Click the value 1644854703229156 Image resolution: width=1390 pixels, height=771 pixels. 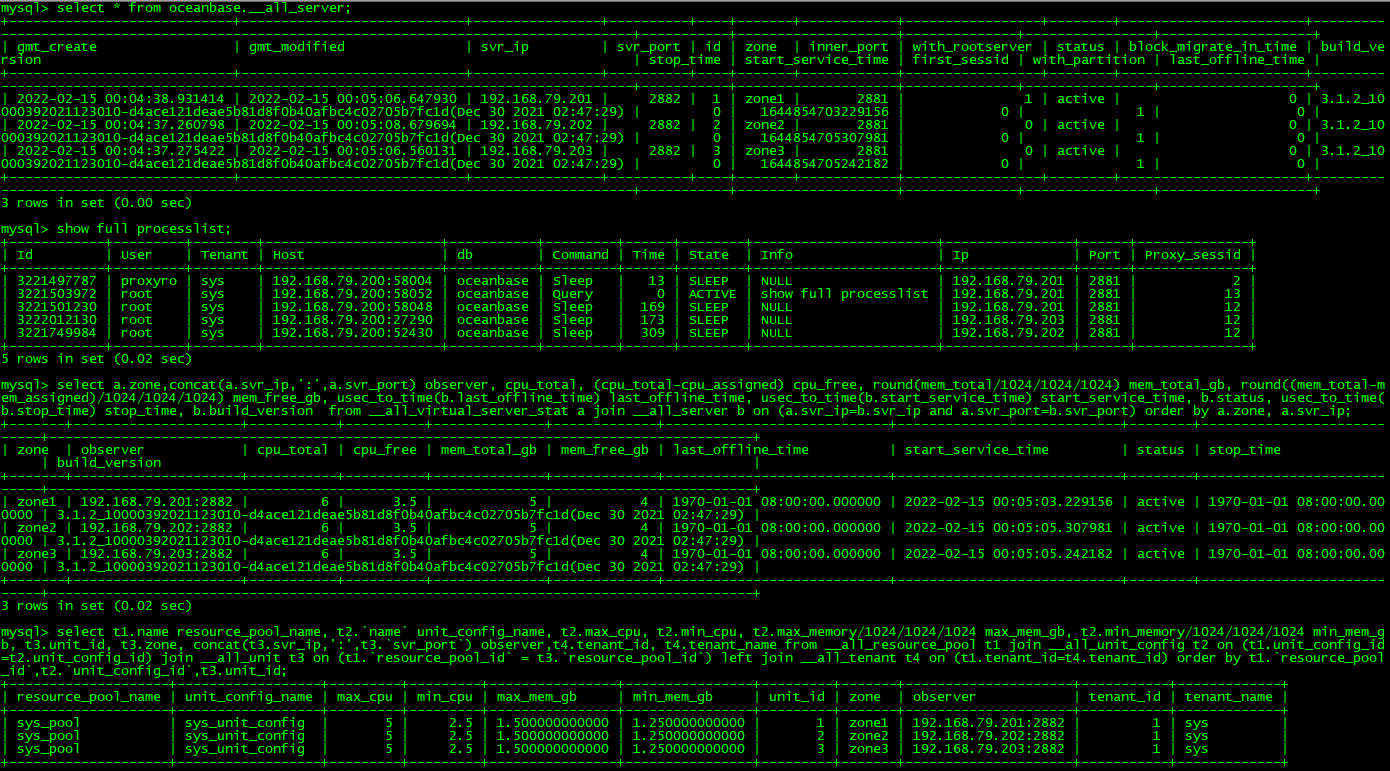click(x=824, y=112)
